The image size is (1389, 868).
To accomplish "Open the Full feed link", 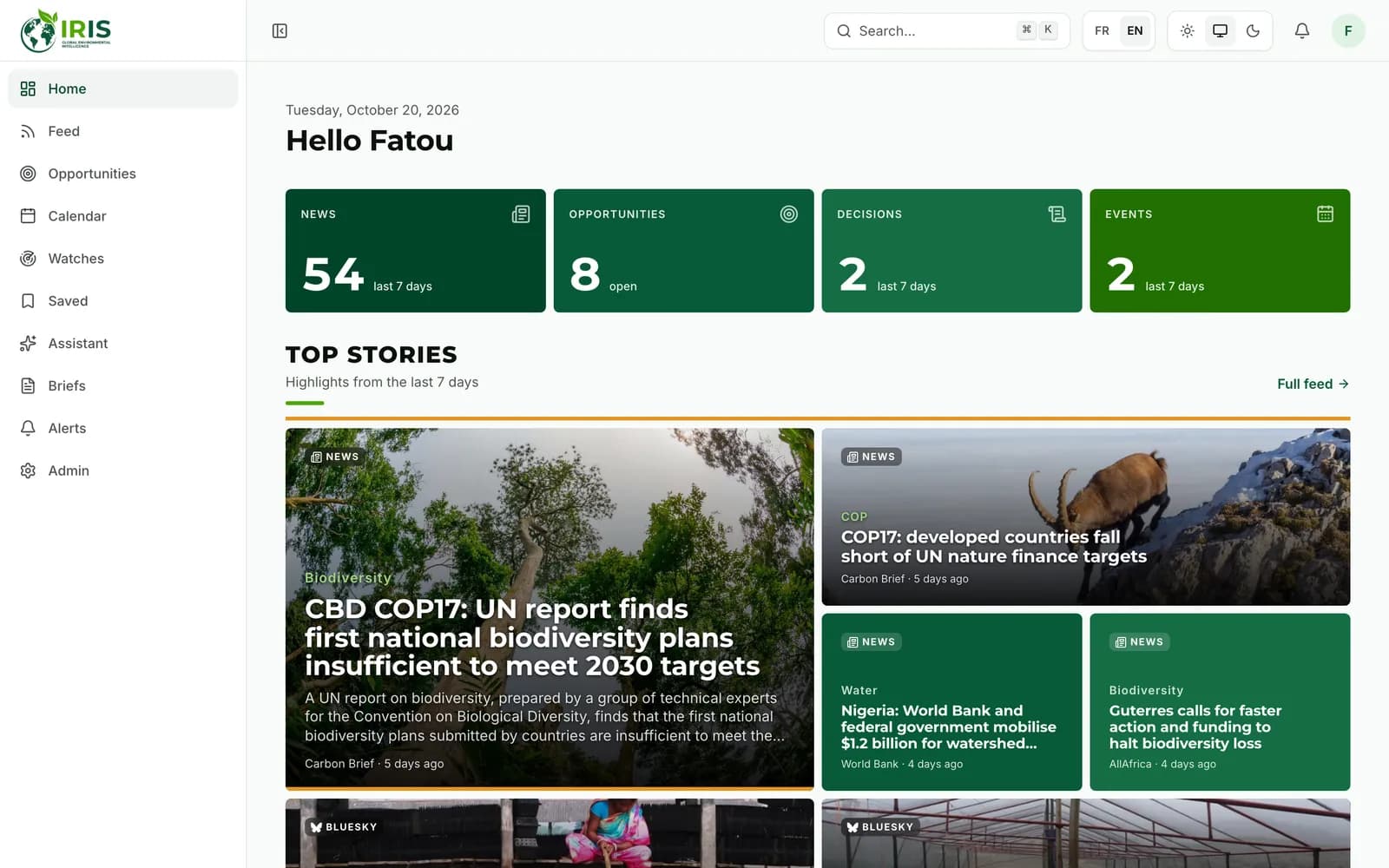I will 1313,384.
